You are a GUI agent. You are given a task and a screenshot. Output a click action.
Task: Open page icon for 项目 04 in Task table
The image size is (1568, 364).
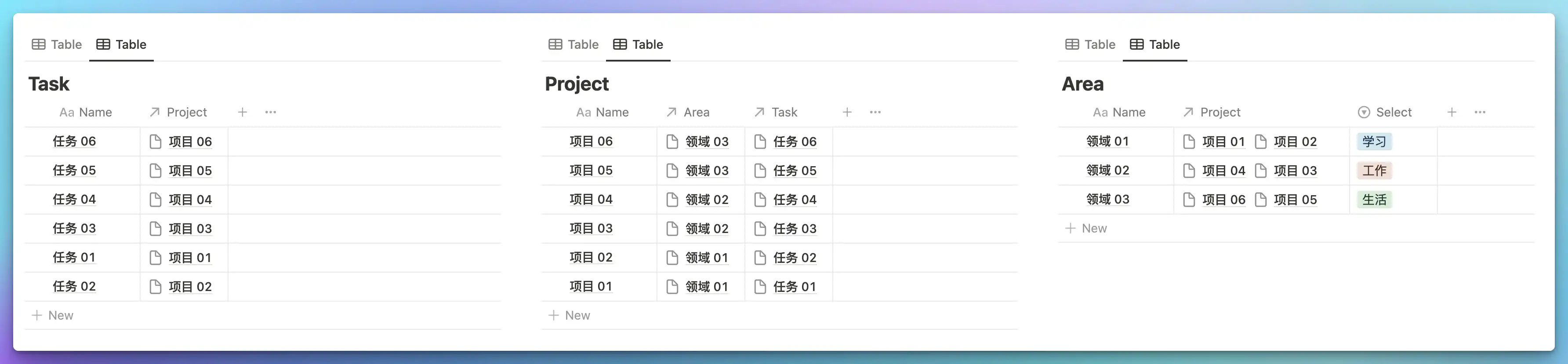[x=155, y=200]
